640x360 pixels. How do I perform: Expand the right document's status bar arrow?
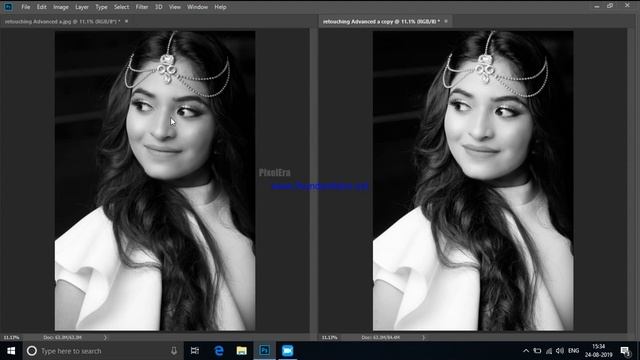click(x=424, y=338)
